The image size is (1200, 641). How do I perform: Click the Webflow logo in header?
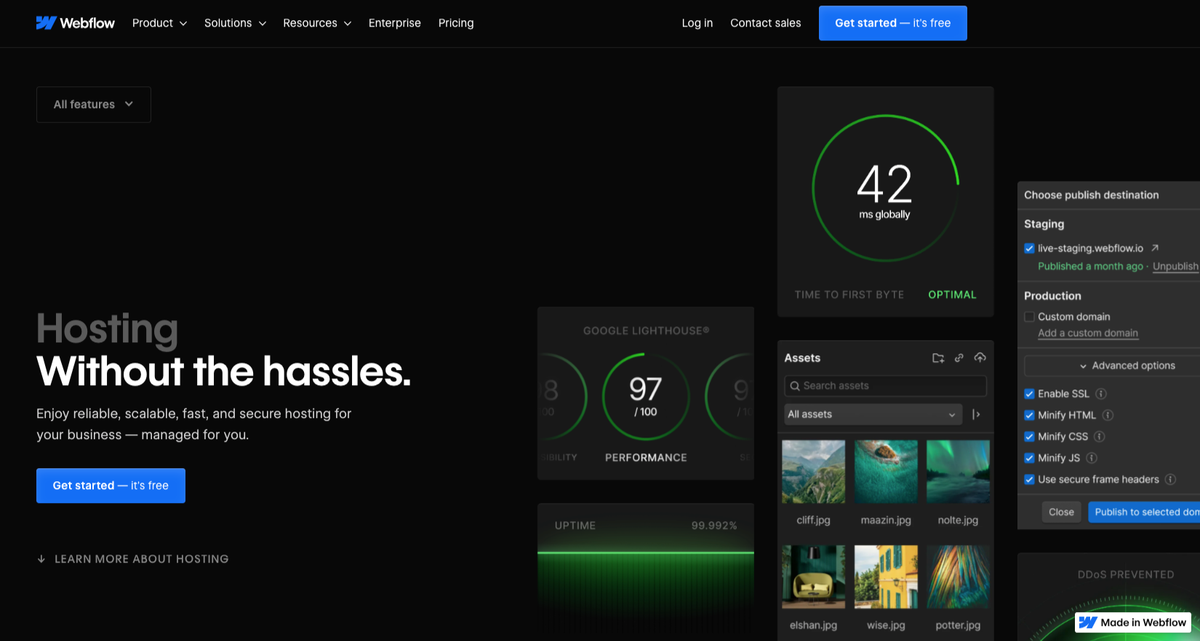tap(75, 23)
